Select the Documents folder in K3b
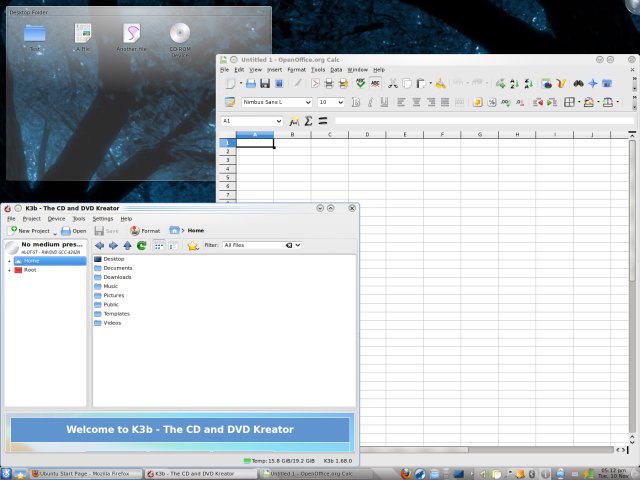 [x=113, y=268]
